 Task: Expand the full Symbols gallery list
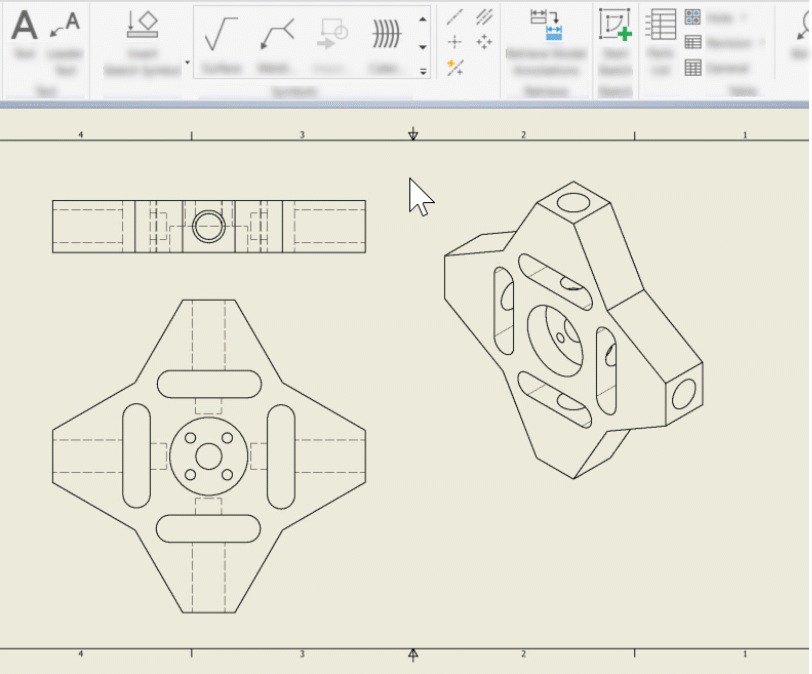[x=423, y=71]
